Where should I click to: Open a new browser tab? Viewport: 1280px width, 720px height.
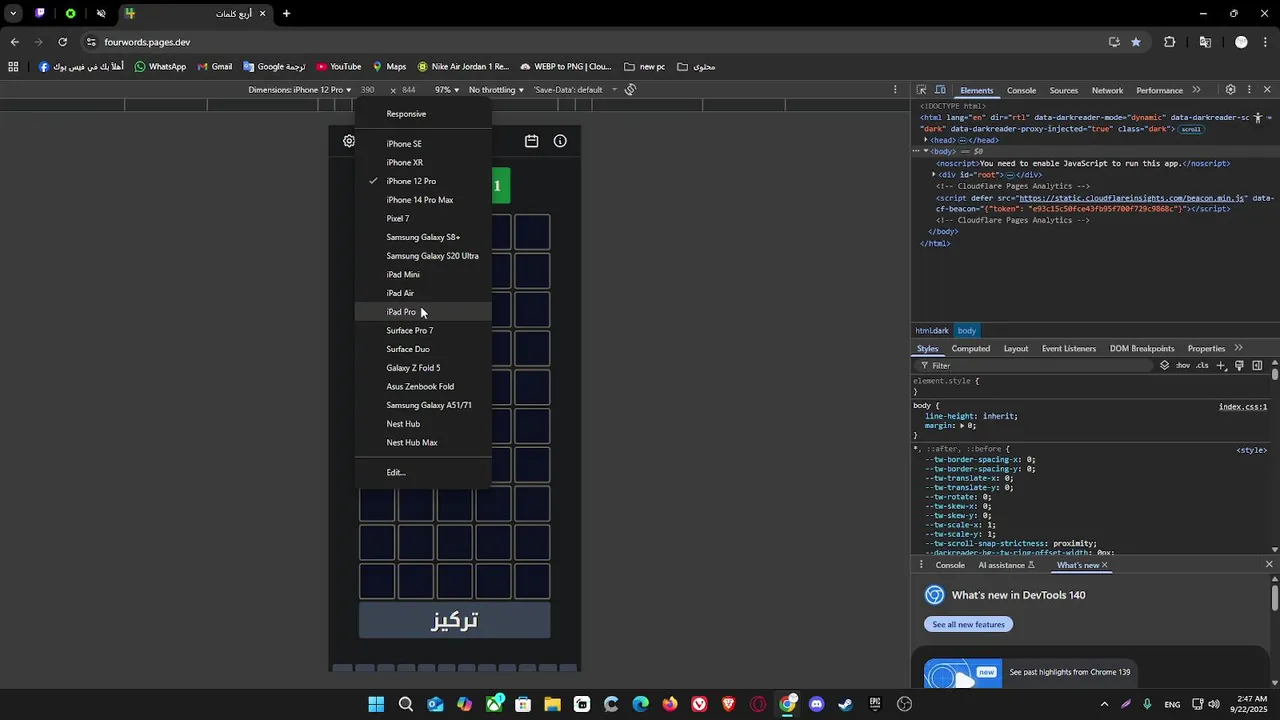[286, 14]
